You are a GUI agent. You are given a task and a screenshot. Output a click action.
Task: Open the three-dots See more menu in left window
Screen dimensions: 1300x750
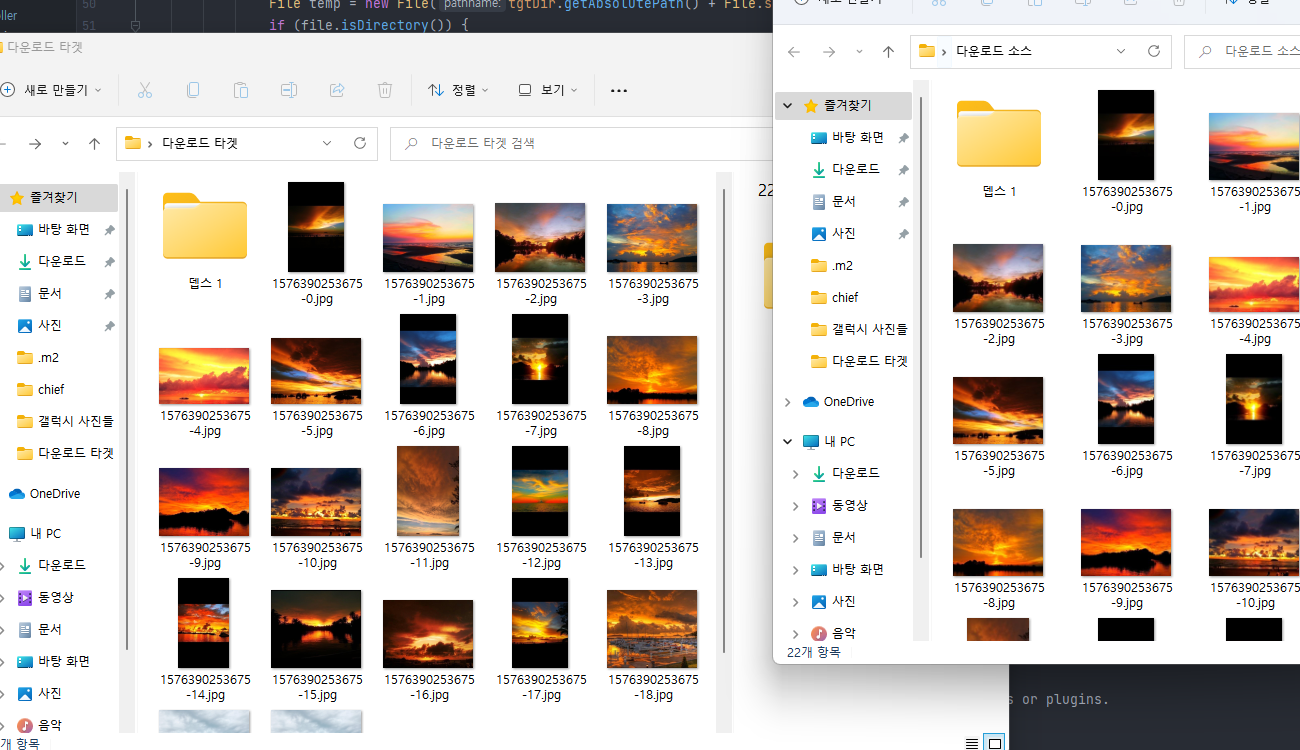click(x=619, y=90)
